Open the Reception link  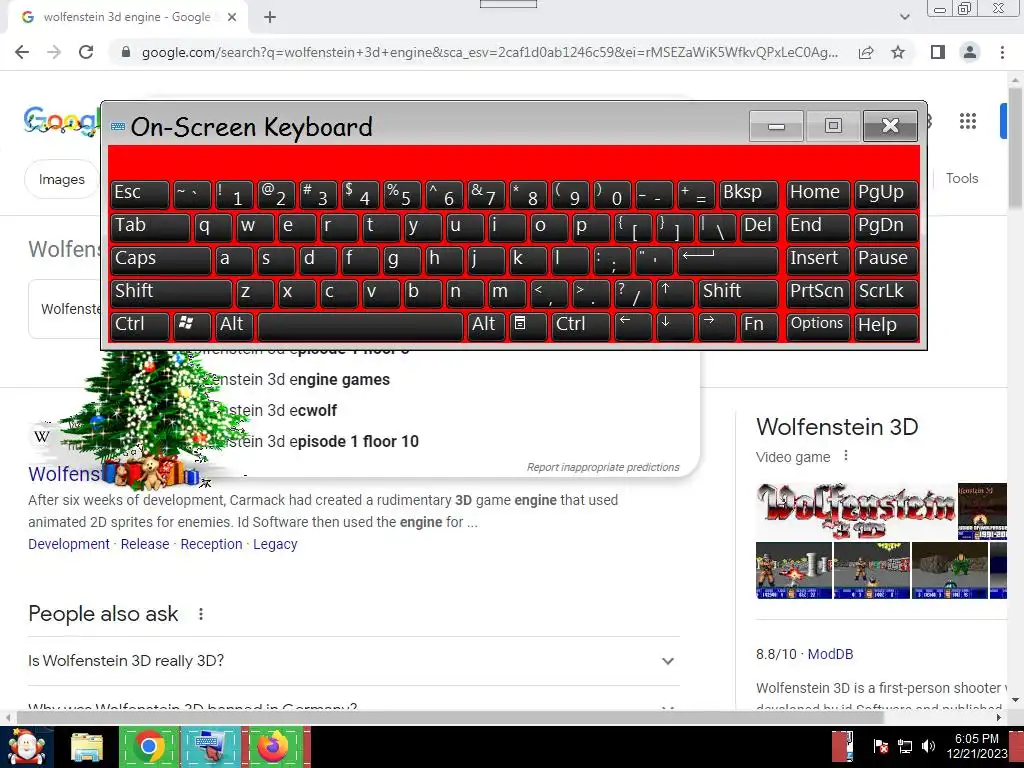[211, 544]
